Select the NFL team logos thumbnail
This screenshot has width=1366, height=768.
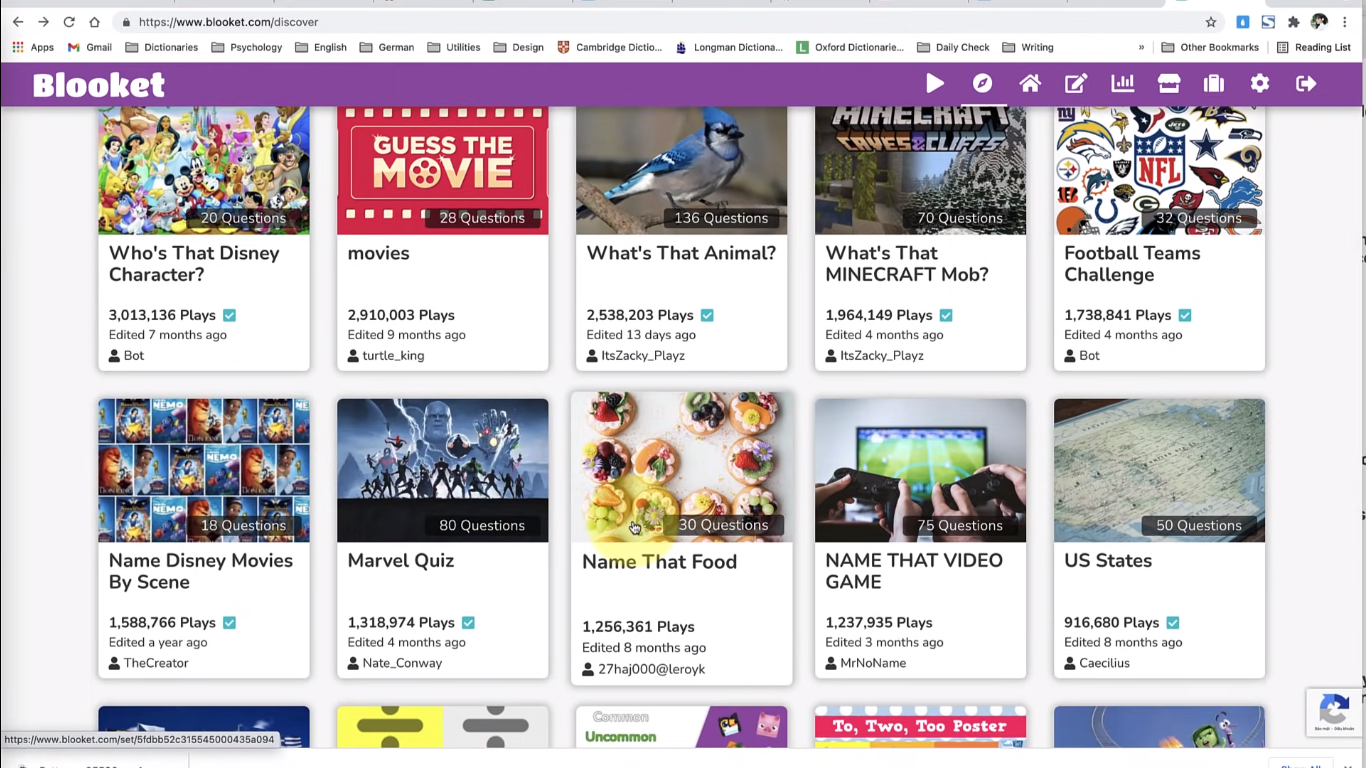tap(1160, 170)
